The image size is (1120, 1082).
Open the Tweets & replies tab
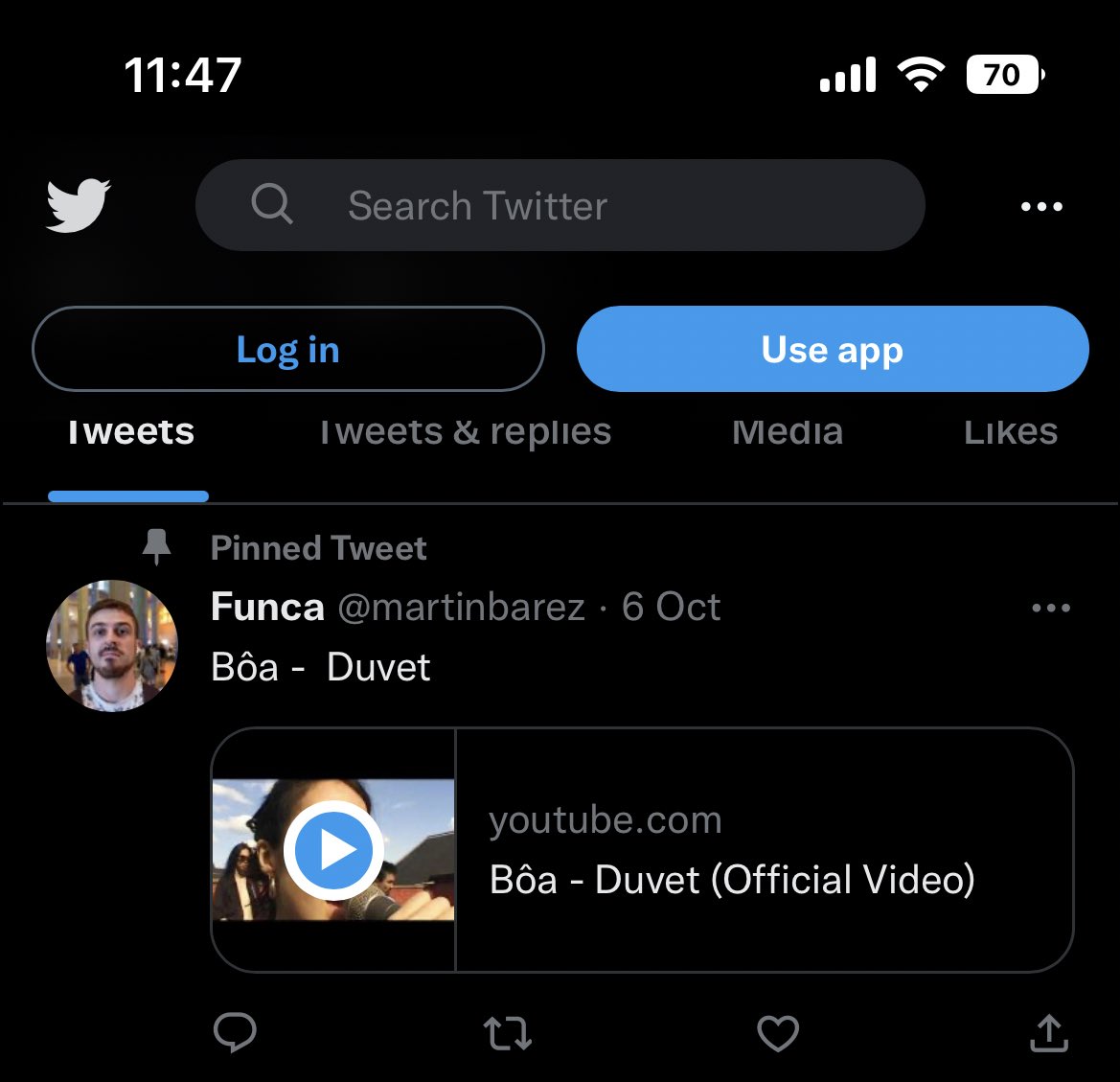coord(466,433)
